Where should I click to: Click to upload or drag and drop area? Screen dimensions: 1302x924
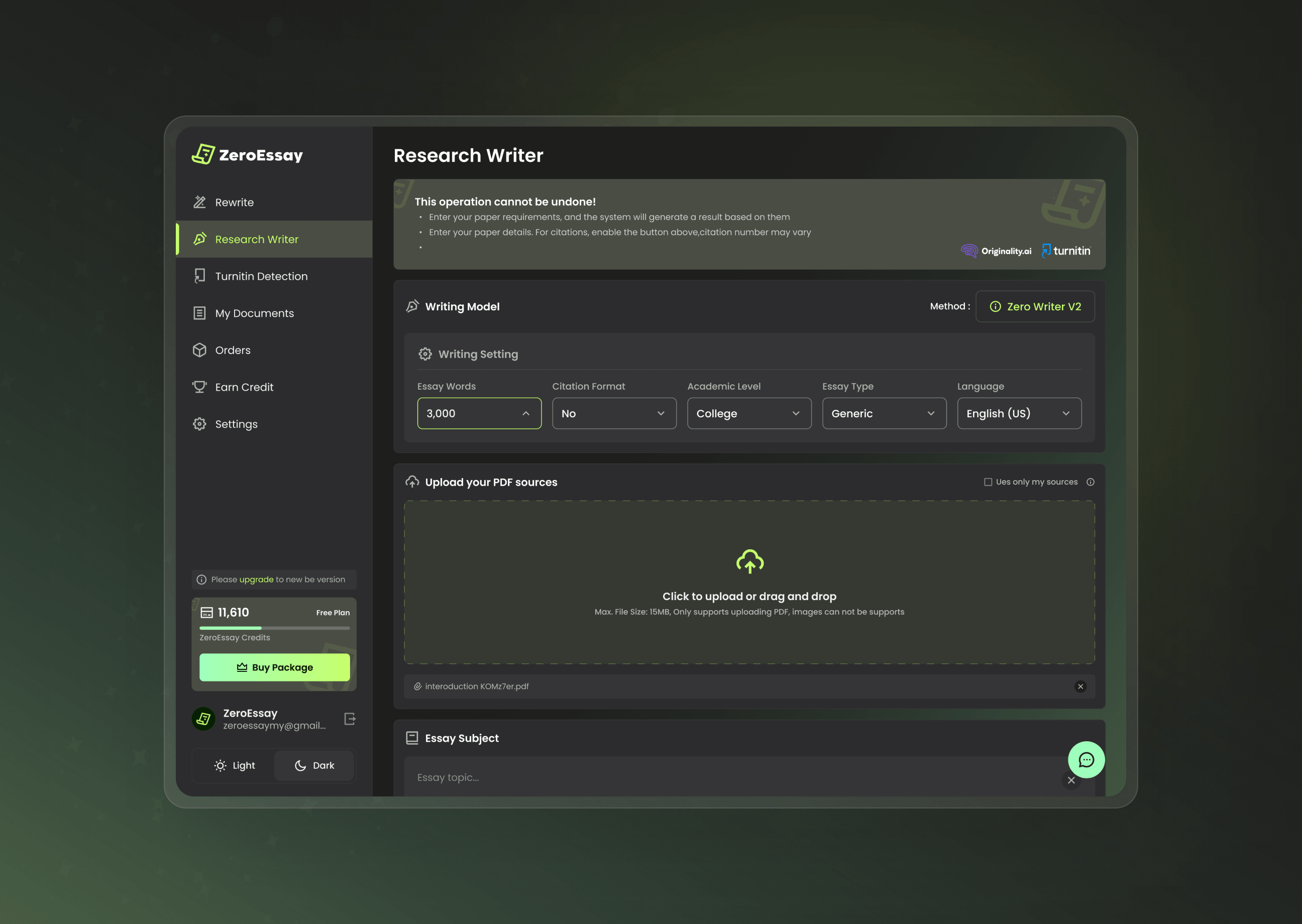(749, 582)
